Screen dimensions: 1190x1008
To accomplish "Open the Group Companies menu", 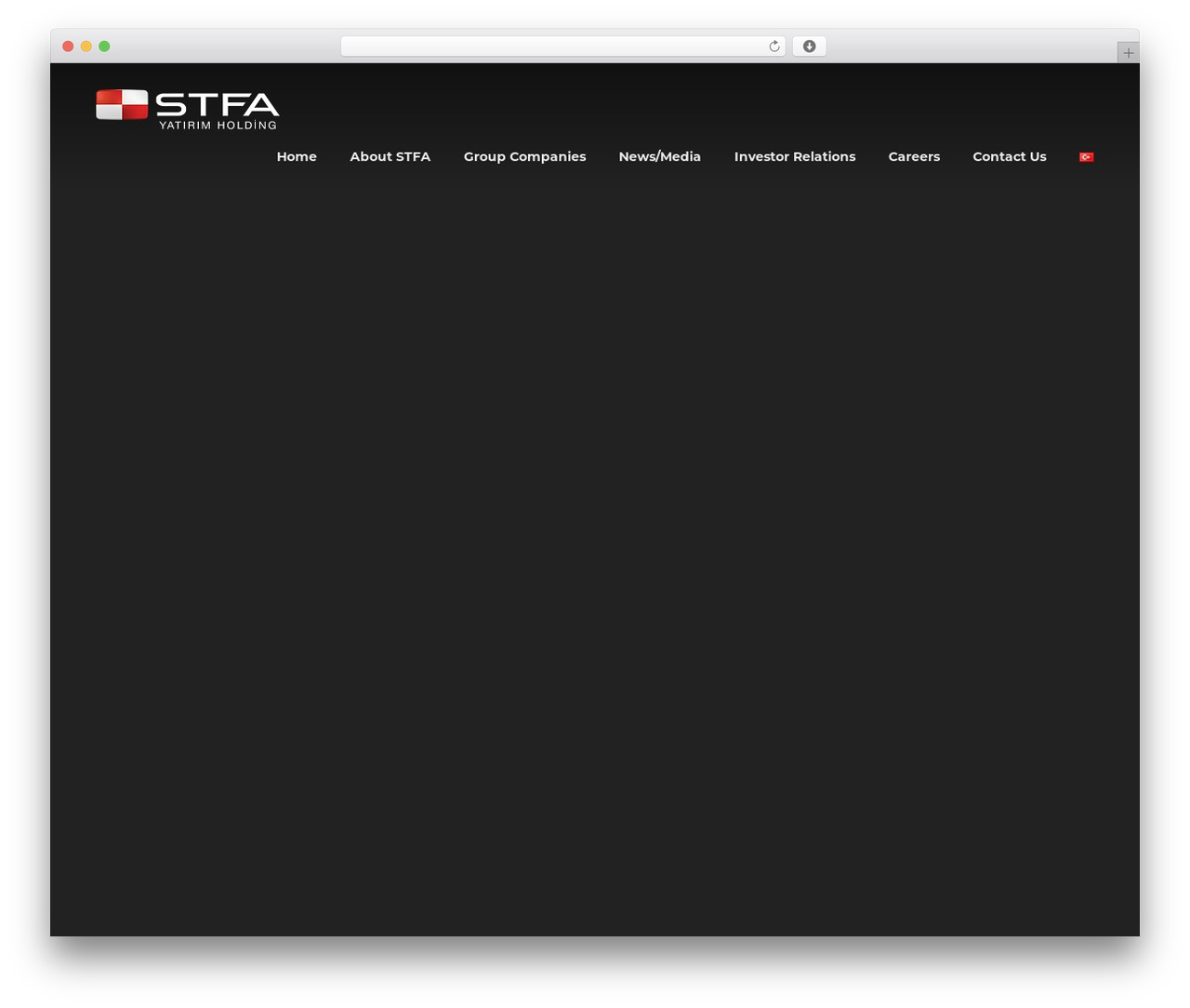I will pyautogui.click(x=524, y=157).
